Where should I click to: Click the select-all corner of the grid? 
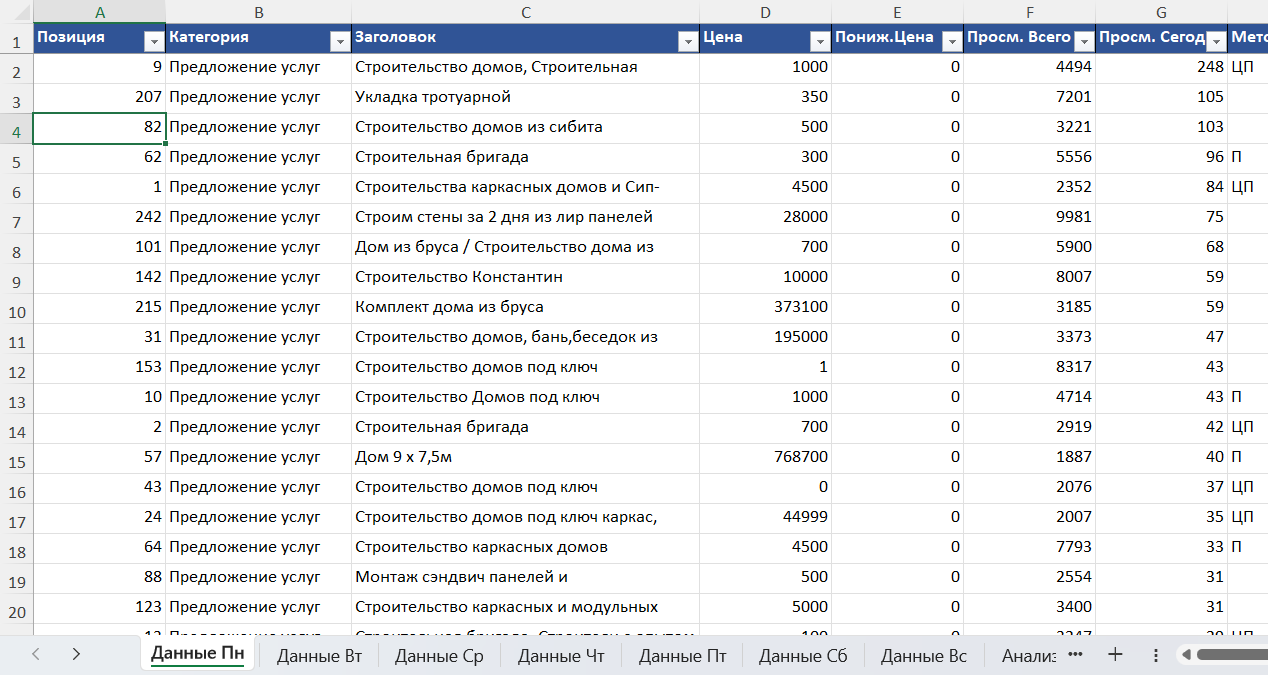tap(16, 12)
